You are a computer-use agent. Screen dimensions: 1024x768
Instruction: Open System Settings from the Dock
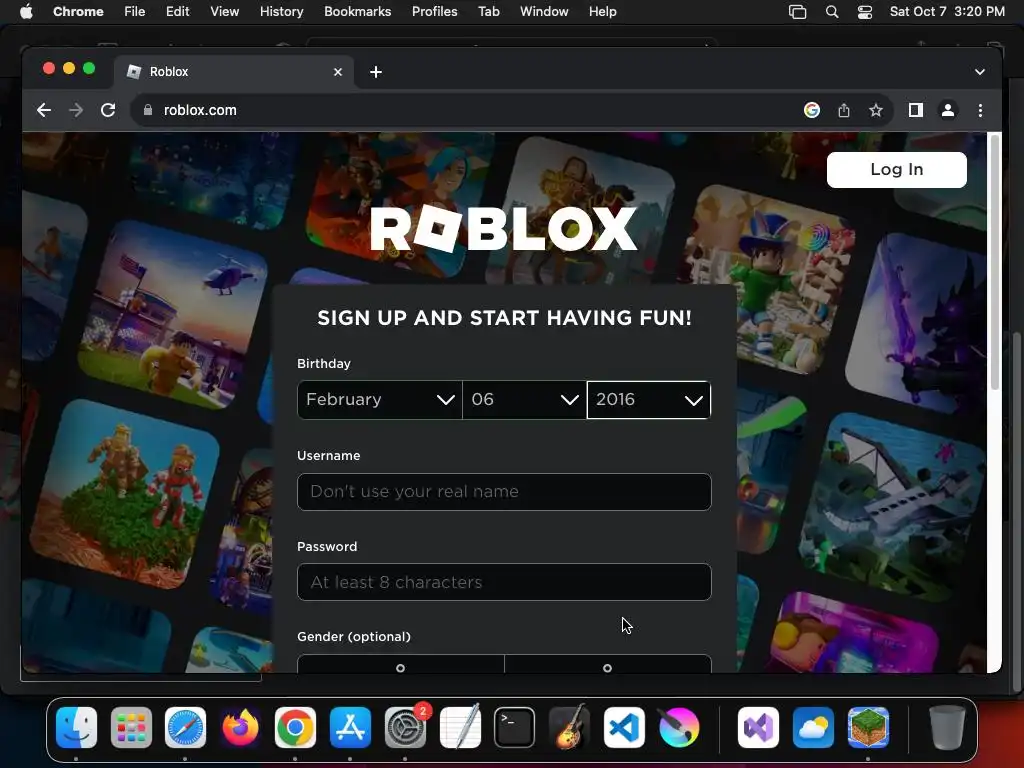[x=405, y=727]
